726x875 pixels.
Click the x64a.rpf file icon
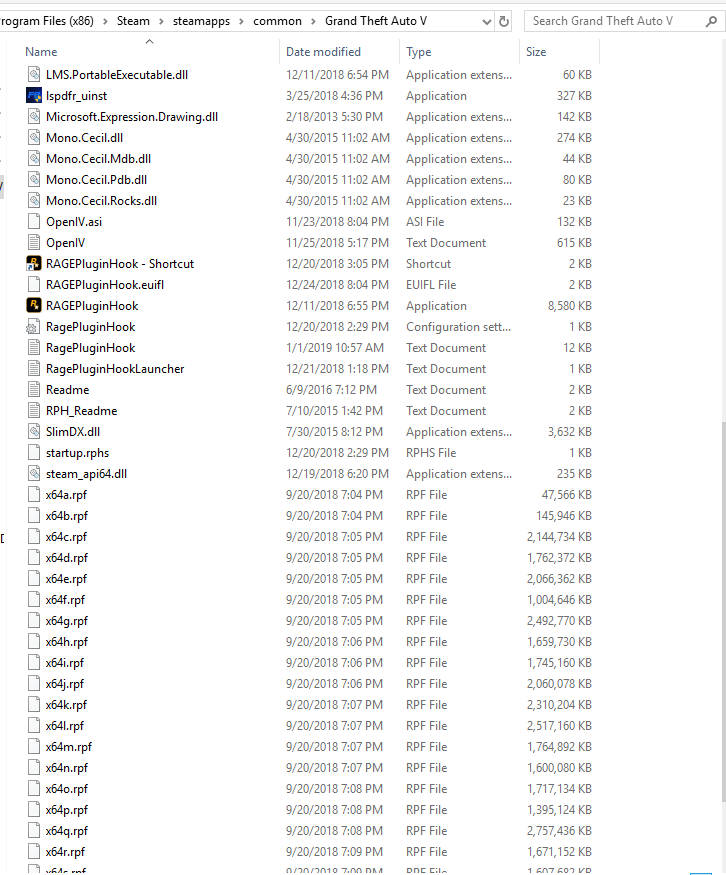tap(34, 495)
